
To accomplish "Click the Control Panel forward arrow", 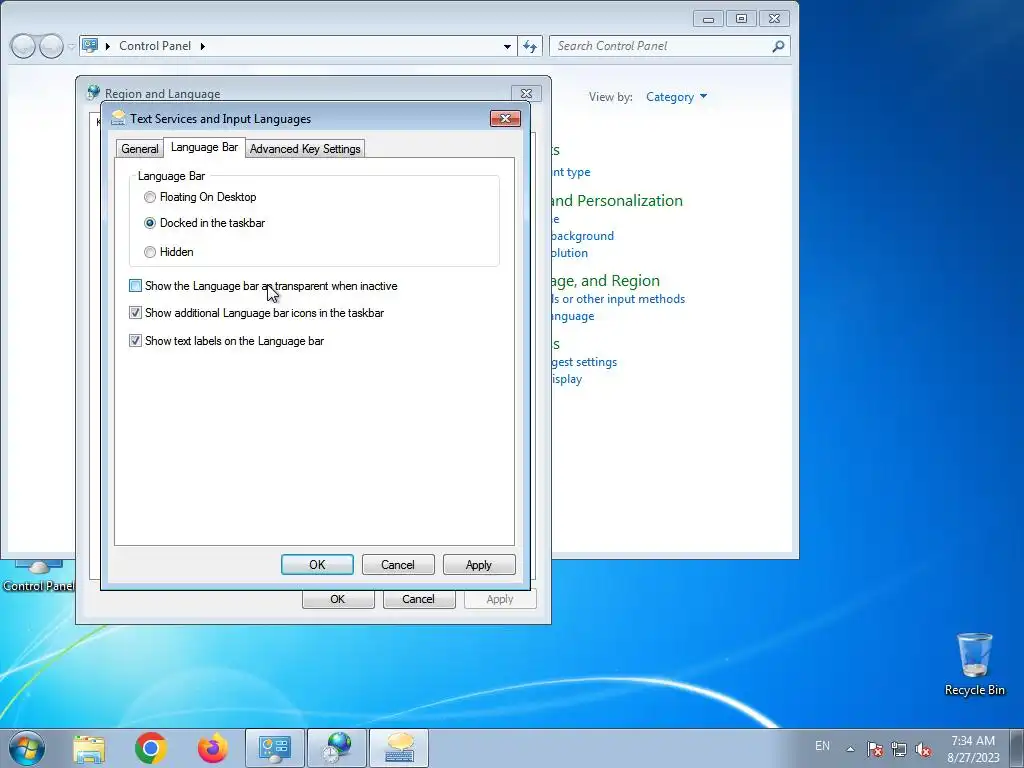I will click(51, 46).
